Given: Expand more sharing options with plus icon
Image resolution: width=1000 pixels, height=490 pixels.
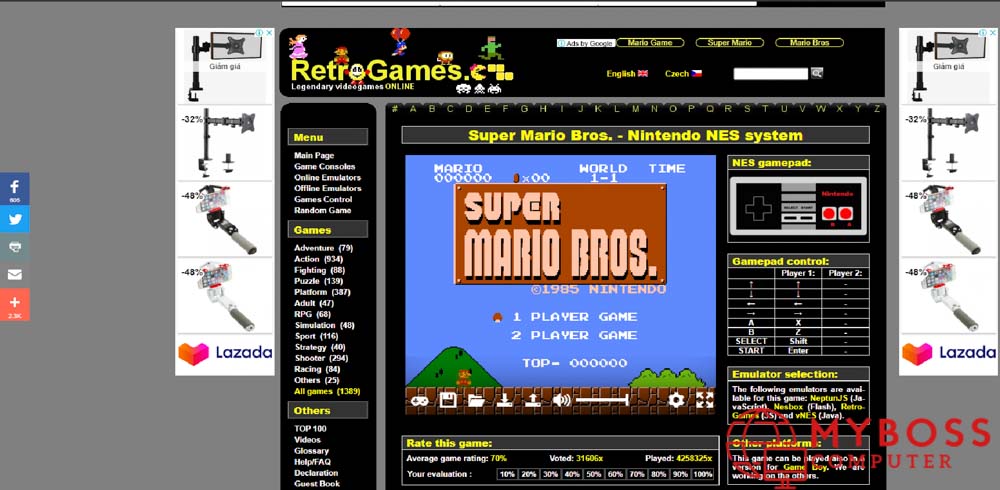Looking at the screenshot, I should (x=14, y=303).
